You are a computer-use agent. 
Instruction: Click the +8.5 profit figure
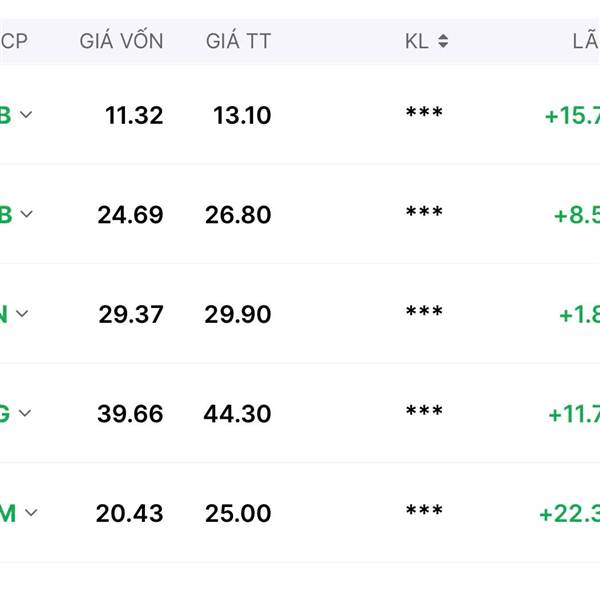pos(577,215)
